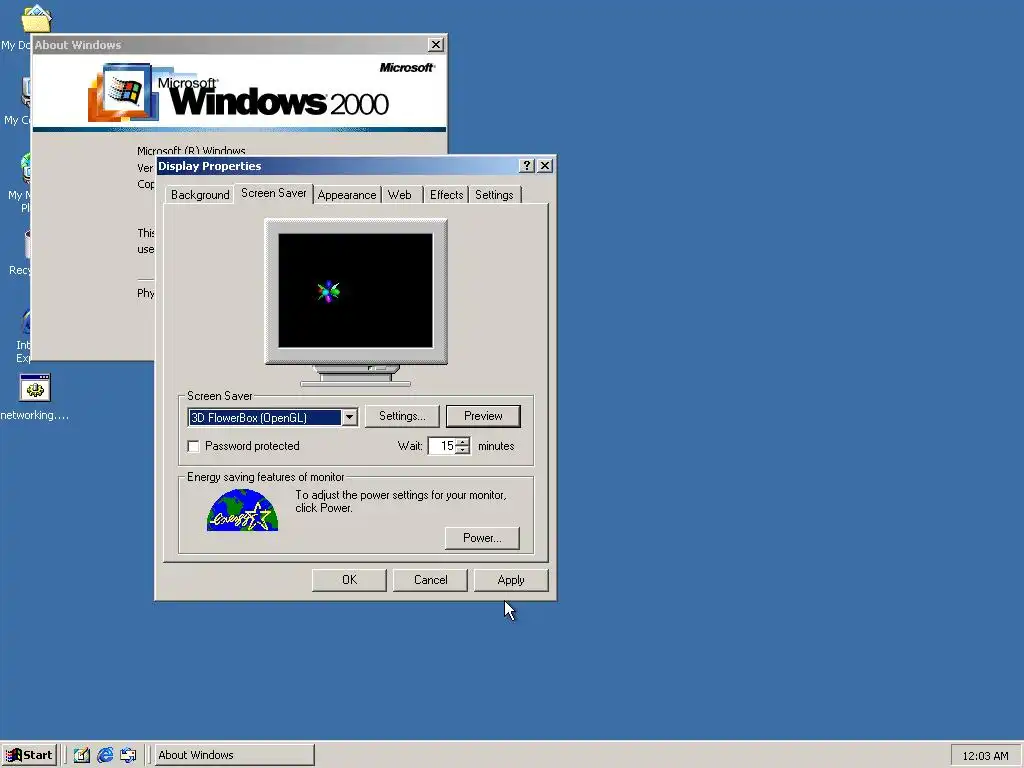Screen dimensions: 1024x768
Task: Confirm with the OK button
Action: (349, 580)
